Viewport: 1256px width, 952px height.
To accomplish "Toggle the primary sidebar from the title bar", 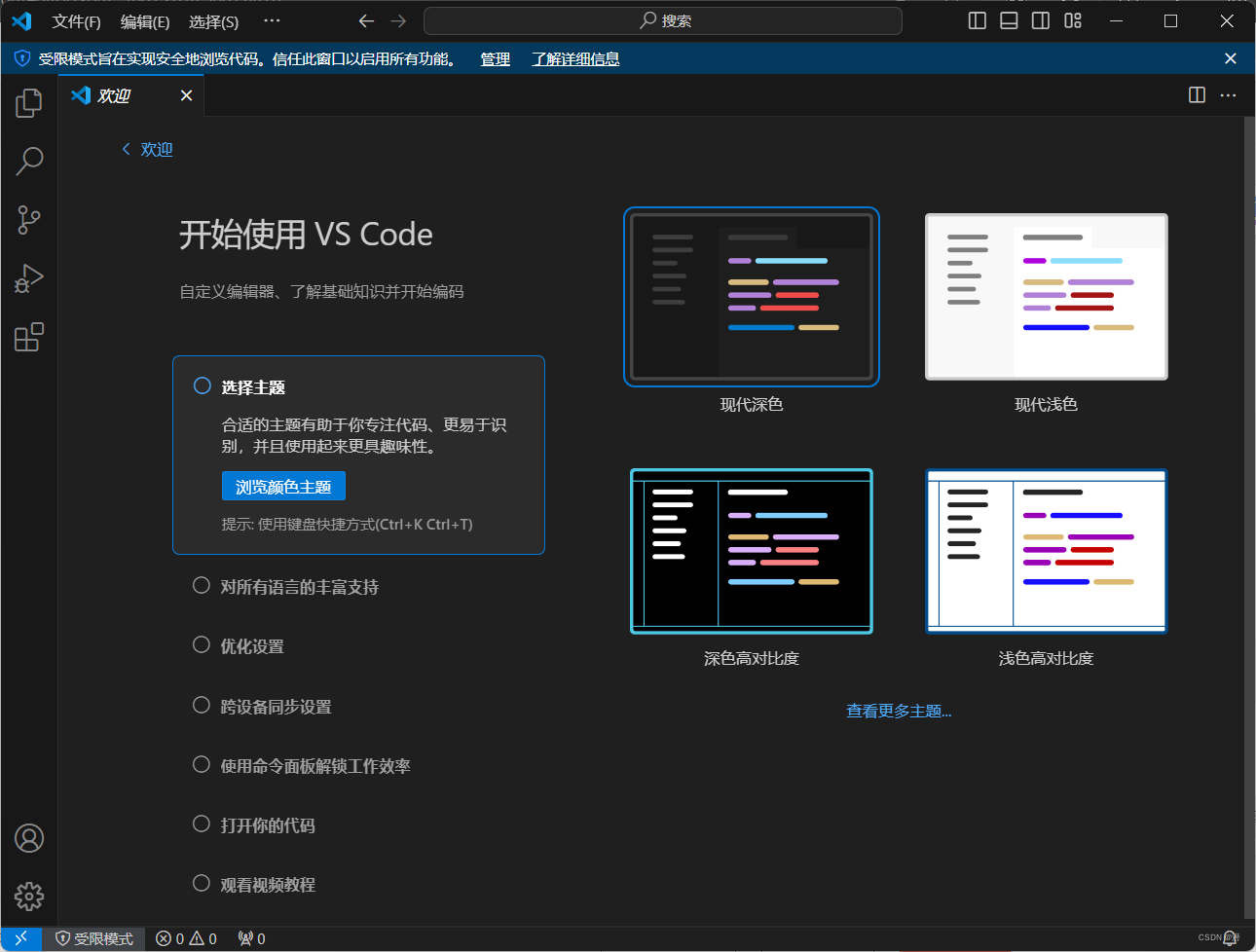I will 976,20.
